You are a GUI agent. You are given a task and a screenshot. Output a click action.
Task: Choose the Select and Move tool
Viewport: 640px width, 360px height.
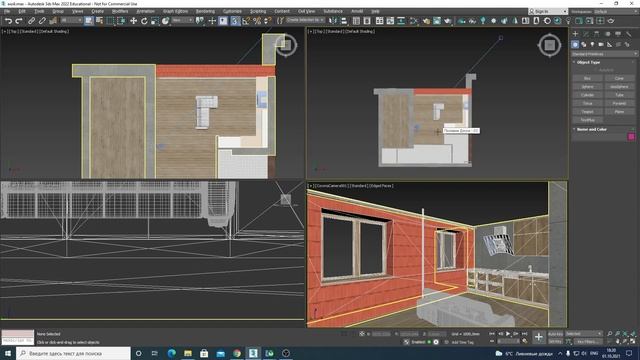(x=133, y=21)
